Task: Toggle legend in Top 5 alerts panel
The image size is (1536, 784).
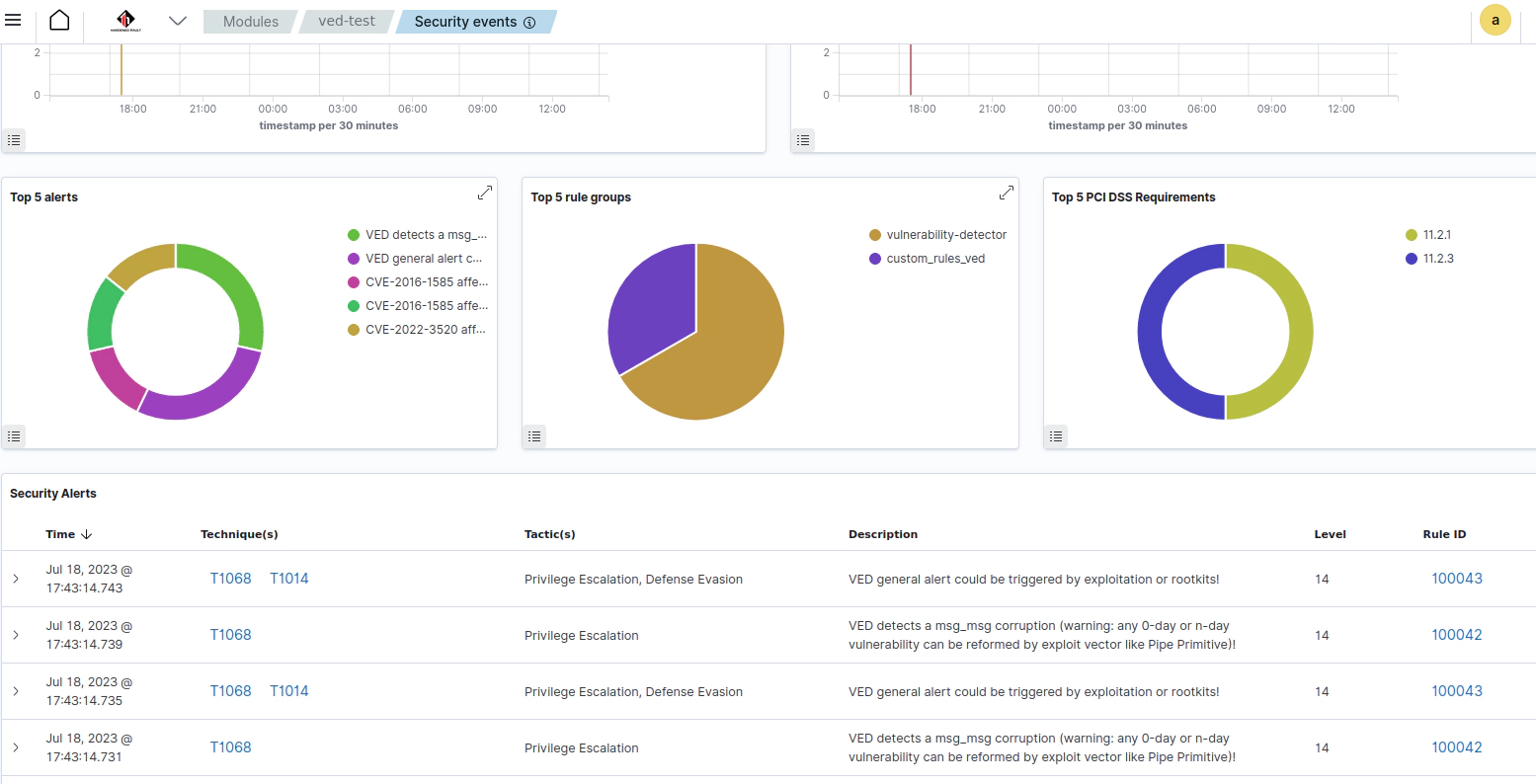Action: (x=14, y=435)
